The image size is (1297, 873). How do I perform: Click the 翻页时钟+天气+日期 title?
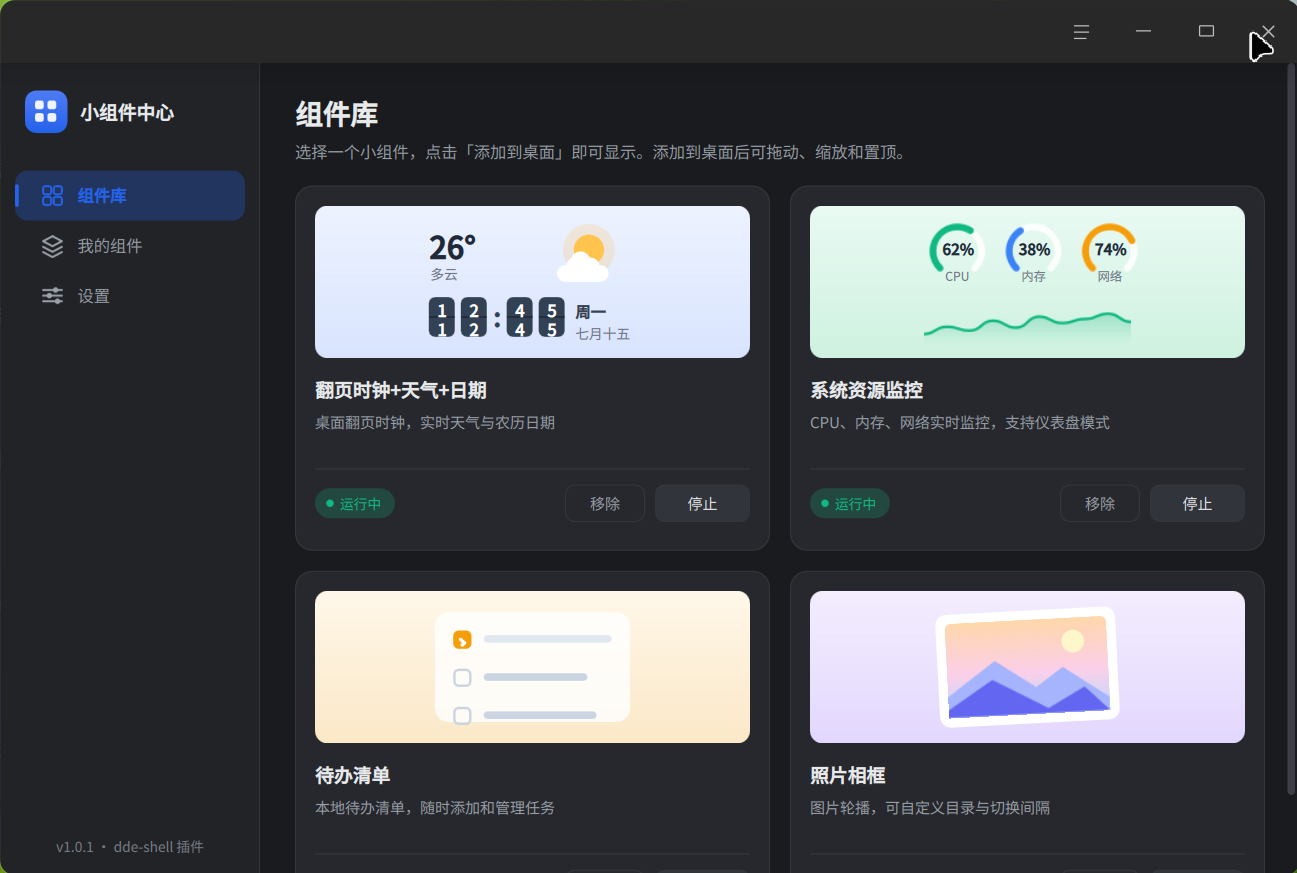coord(401,391)
